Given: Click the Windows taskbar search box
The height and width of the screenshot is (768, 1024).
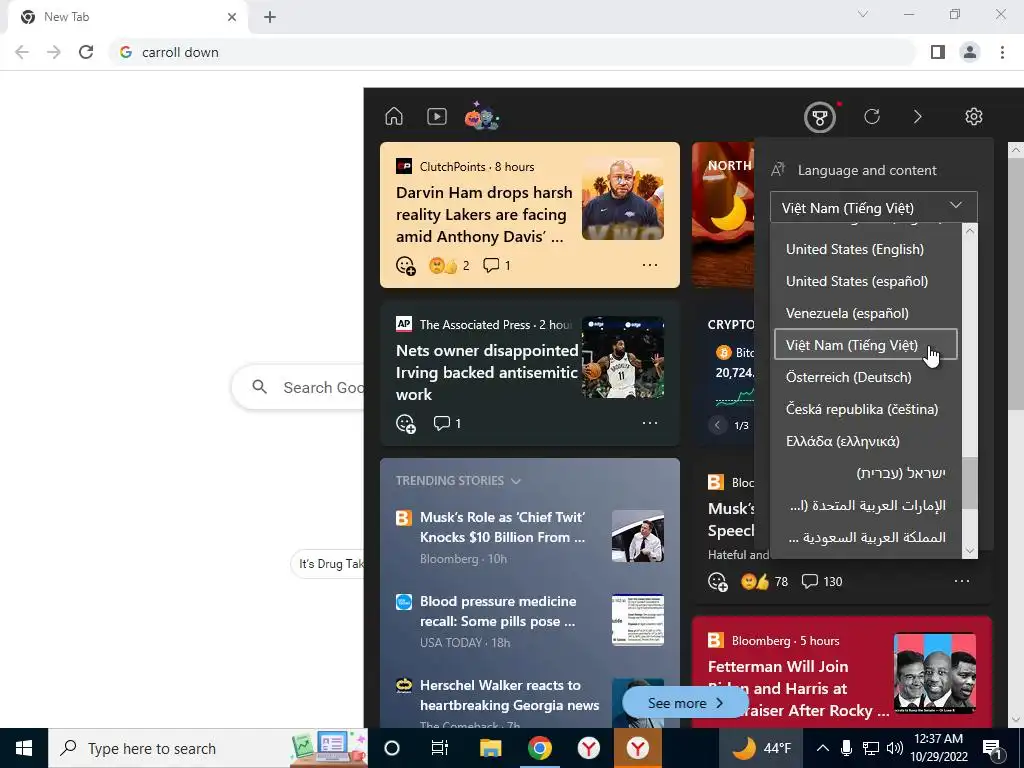Looking at the screenshot, I should 208,748.
